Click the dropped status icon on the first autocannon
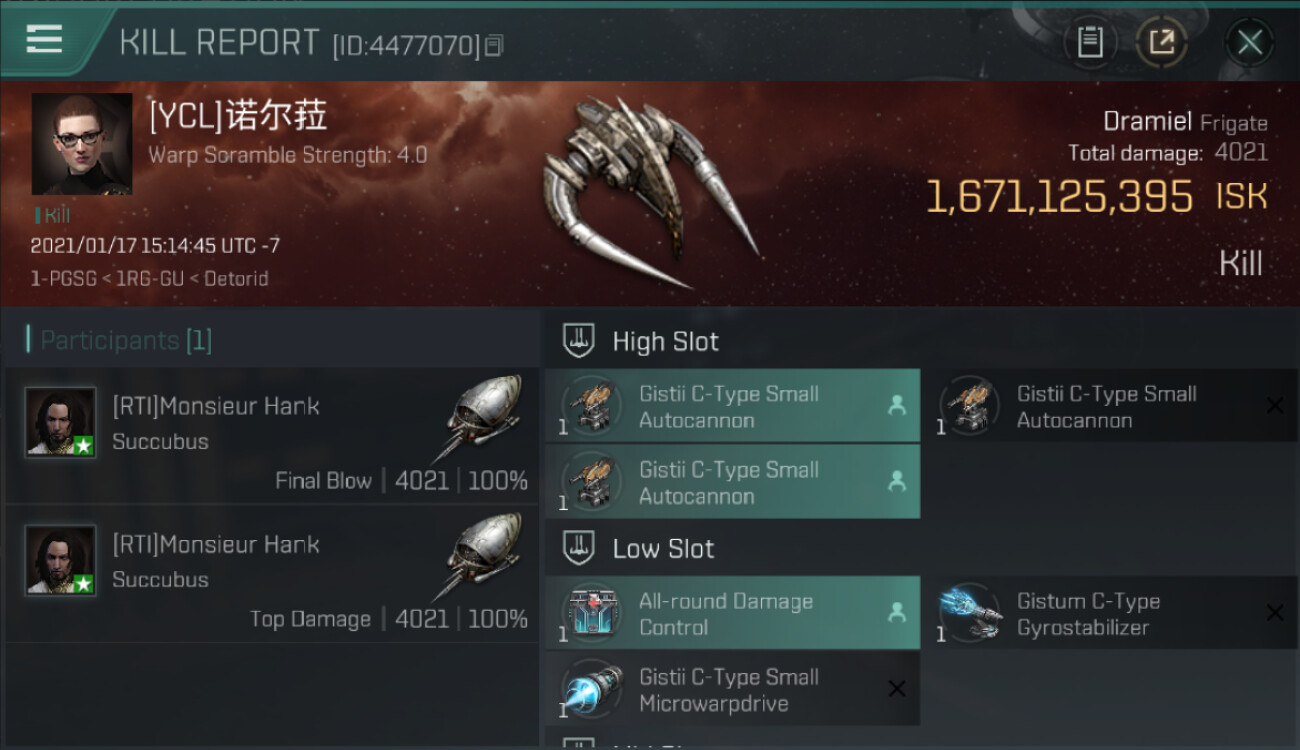The image size is (1300, 750). [x=897, y=405]
